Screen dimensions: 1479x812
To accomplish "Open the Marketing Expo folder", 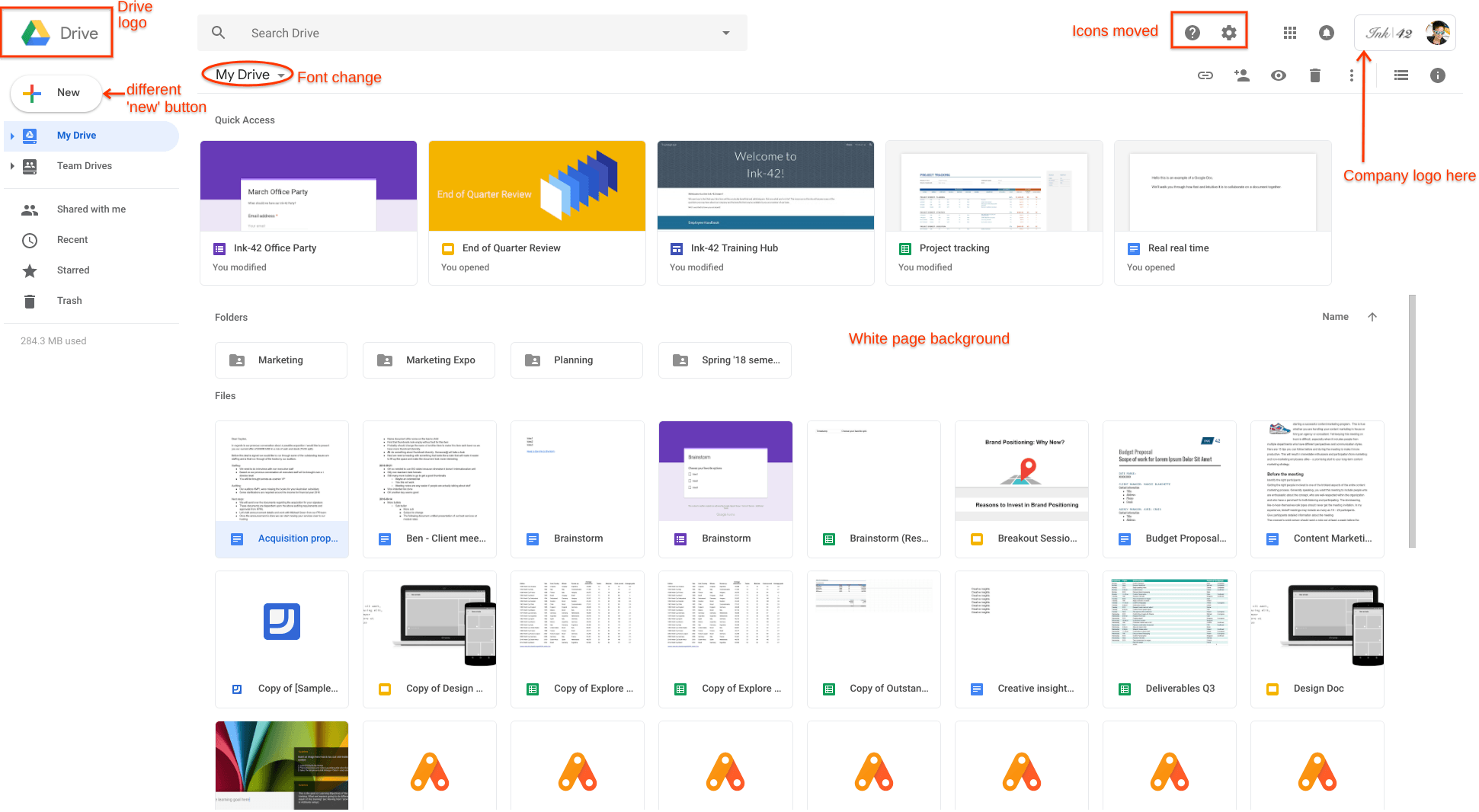I will 429,360.
